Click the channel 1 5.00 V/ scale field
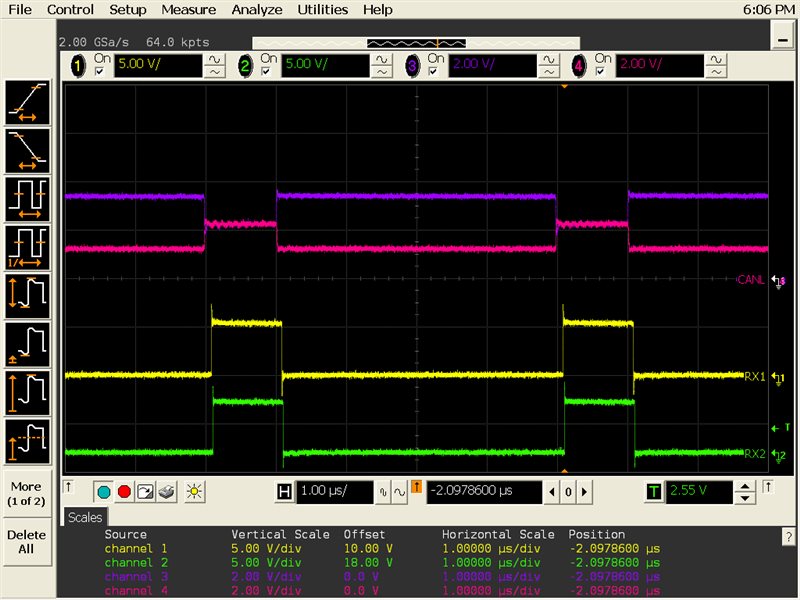Screen dimensions: 800x600 158,66
